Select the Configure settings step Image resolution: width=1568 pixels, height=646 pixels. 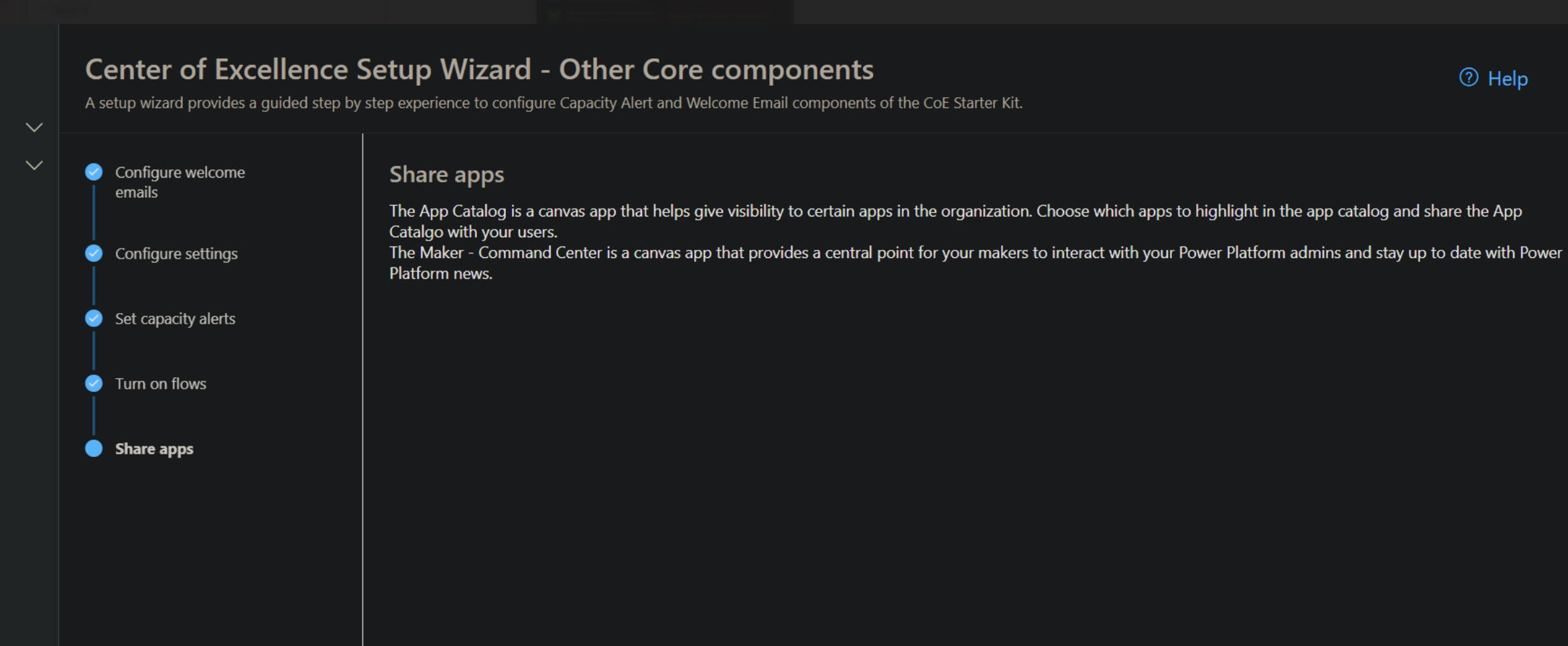[x=176, y=253]
